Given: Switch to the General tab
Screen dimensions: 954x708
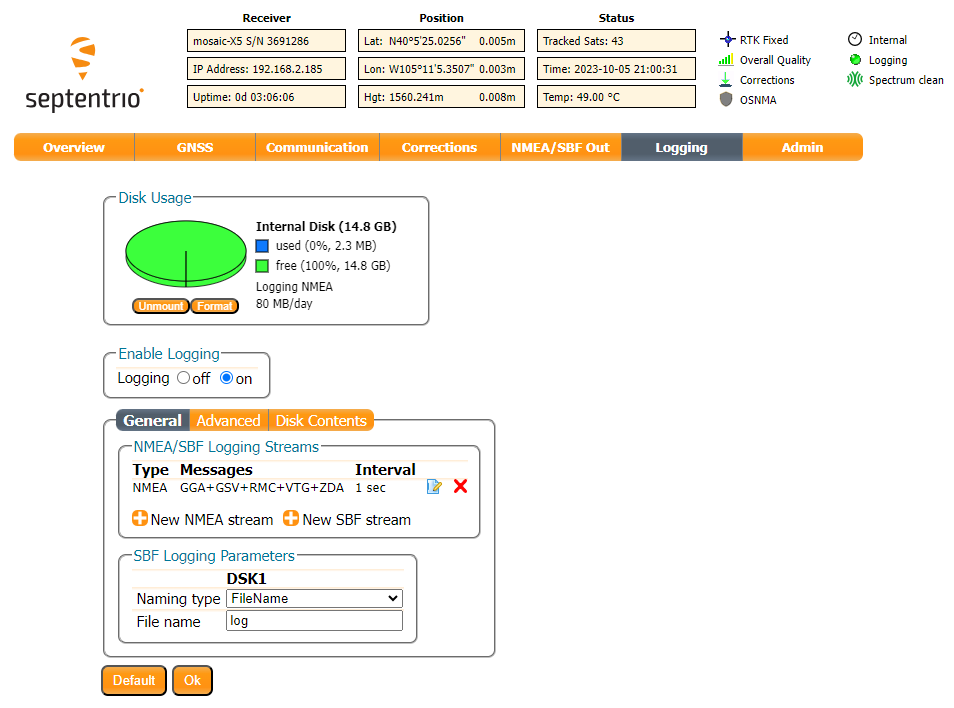Looking at the screenshot, I should [152, 420].
